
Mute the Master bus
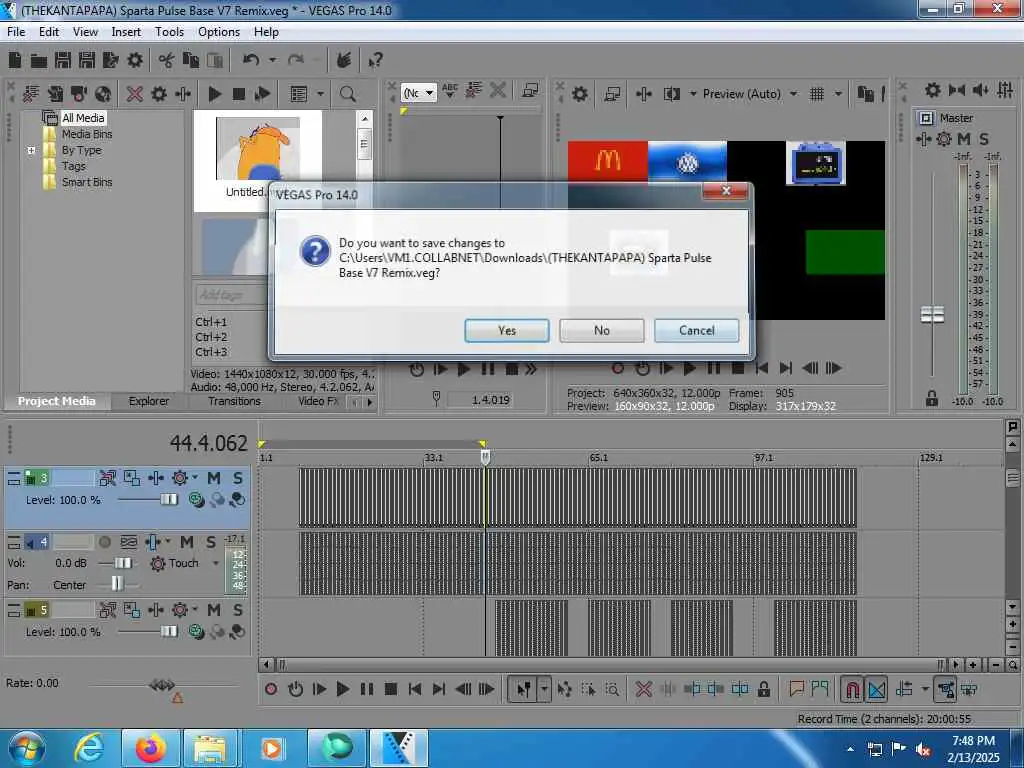(964, 139)
